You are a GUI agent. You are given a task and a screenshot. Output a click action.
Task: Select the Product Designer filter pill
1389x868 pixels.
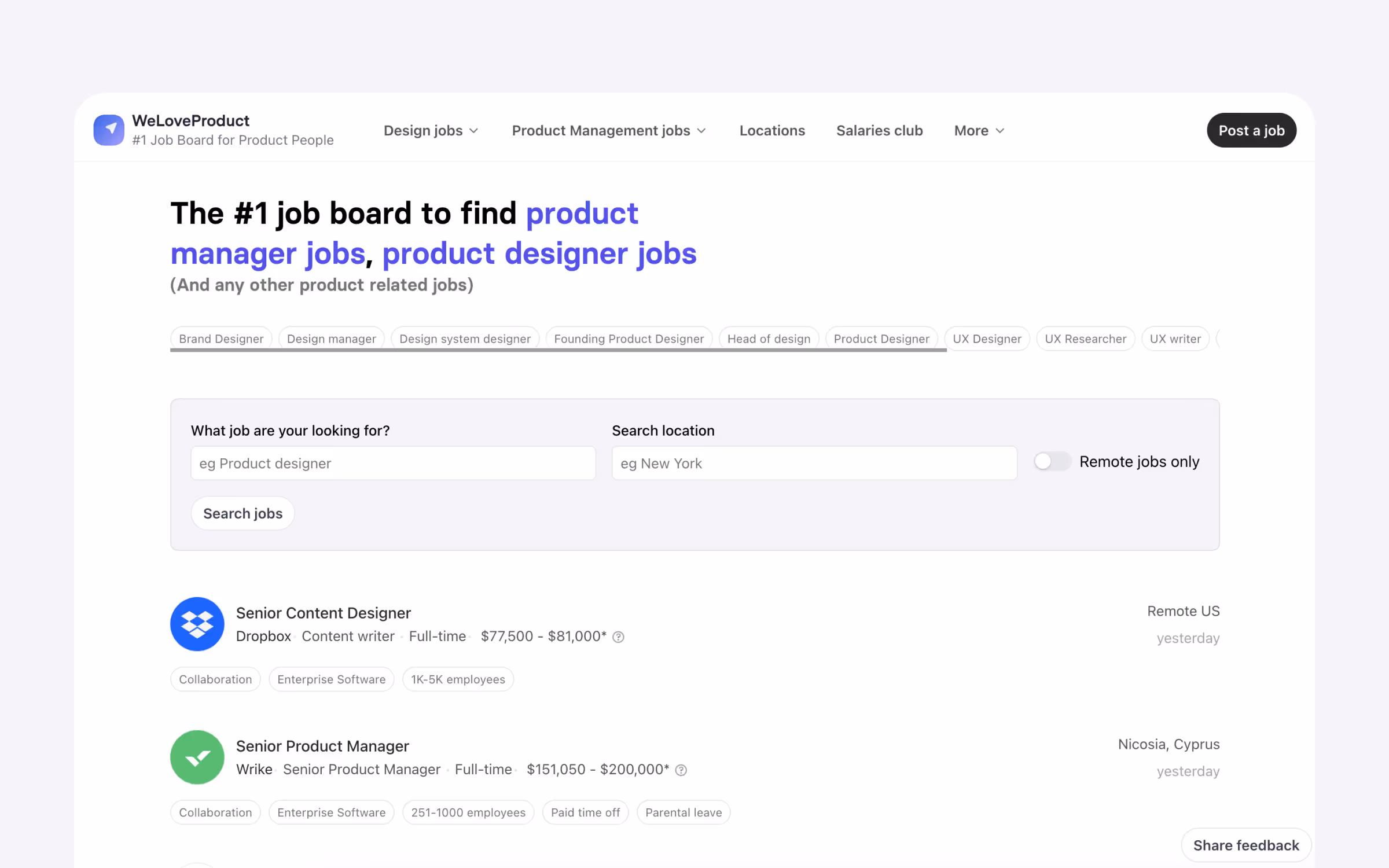click(x=882, y=339)
